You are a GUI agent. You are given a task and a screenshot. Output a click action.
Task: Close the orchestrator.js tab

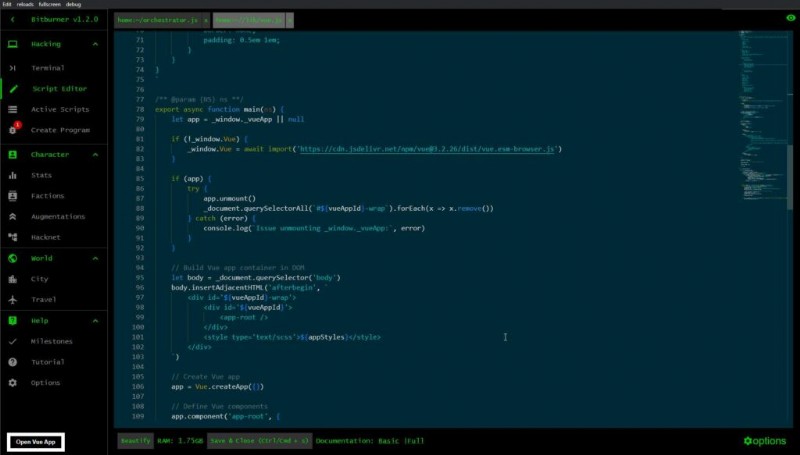pos(206,20)
